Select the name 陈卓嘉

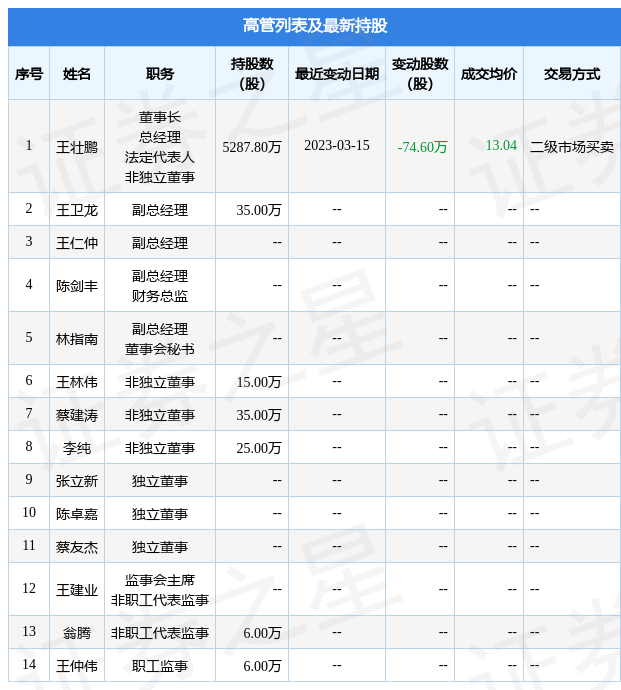click(77, 514)
